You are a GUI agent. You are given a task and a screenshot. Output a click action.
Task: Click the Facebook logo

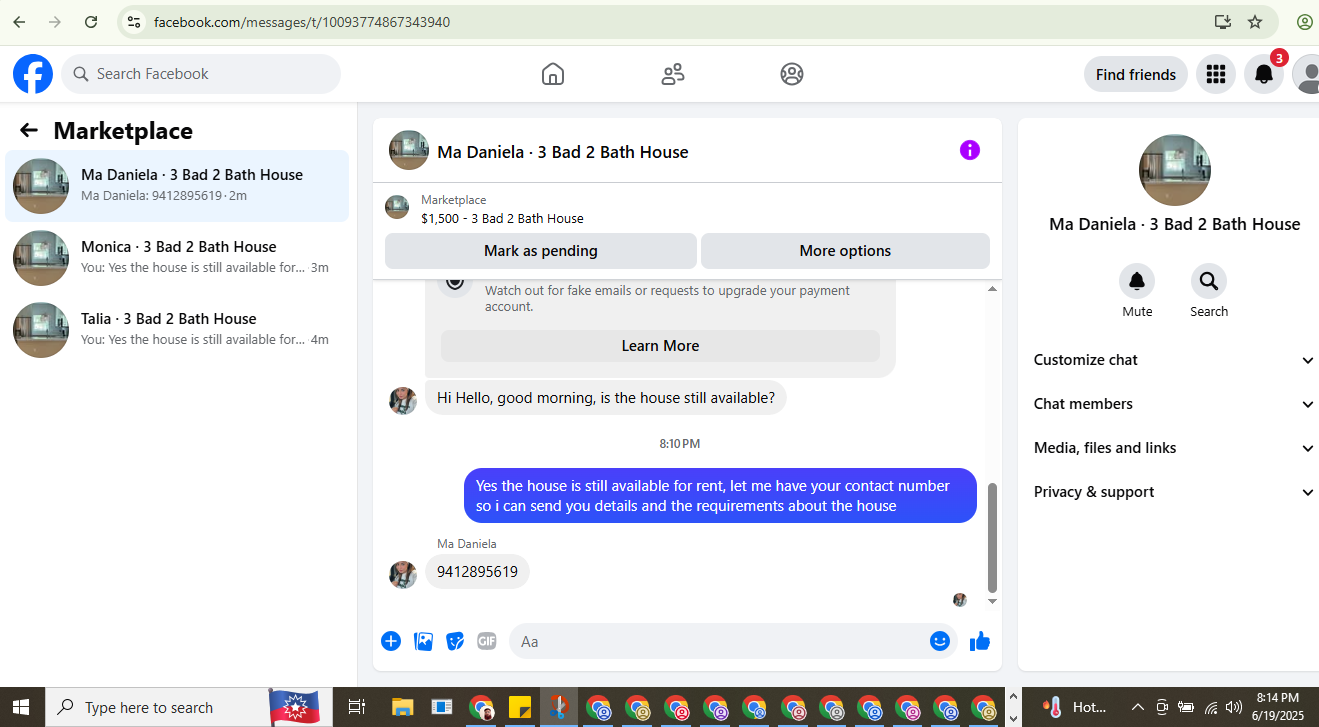coord(33,74)
